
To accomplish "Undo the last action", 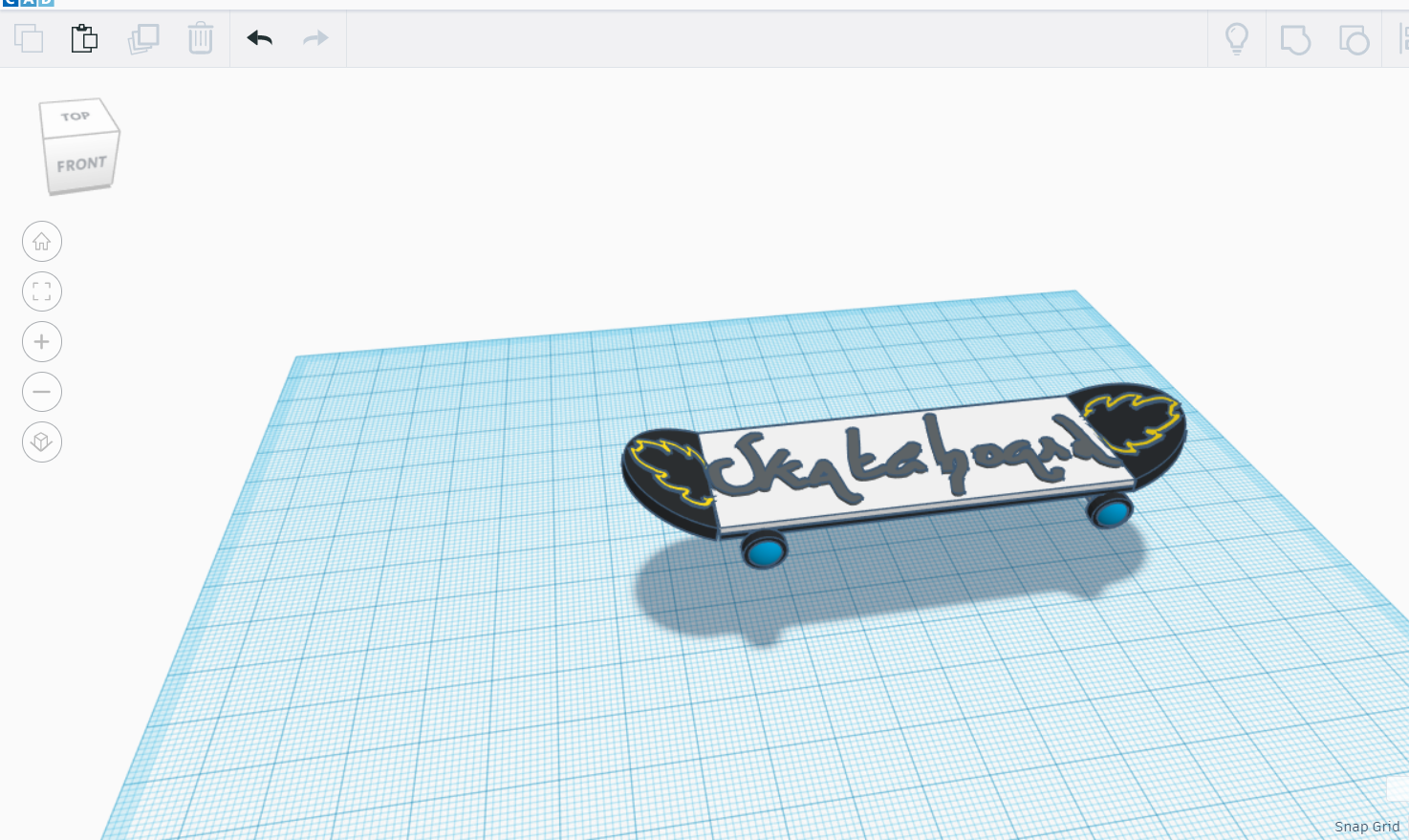I will click(x=258, y=39).
